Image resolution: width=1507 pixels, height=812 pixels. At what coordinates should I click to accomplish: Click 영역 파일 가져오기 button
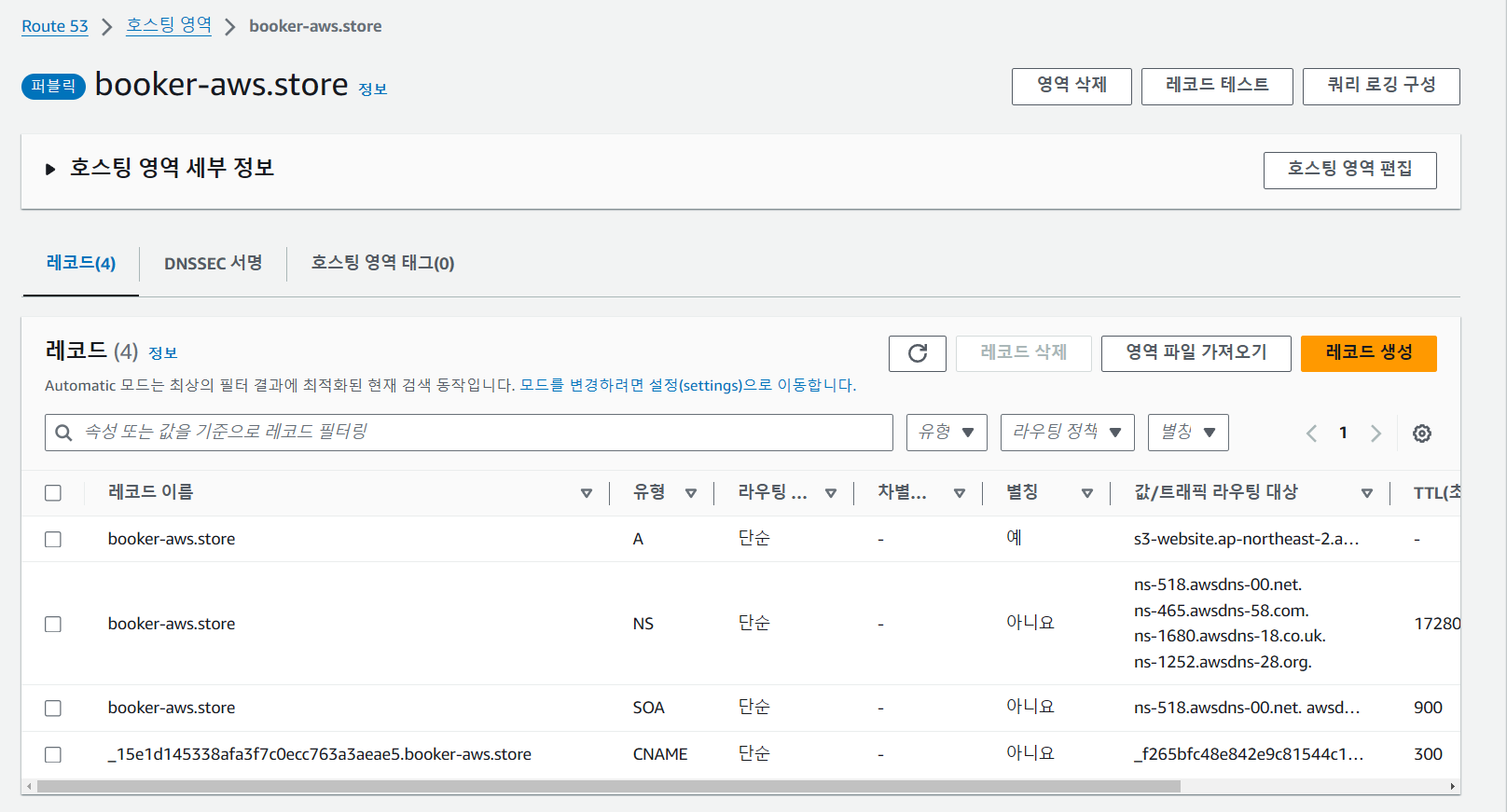(1196, 353)
